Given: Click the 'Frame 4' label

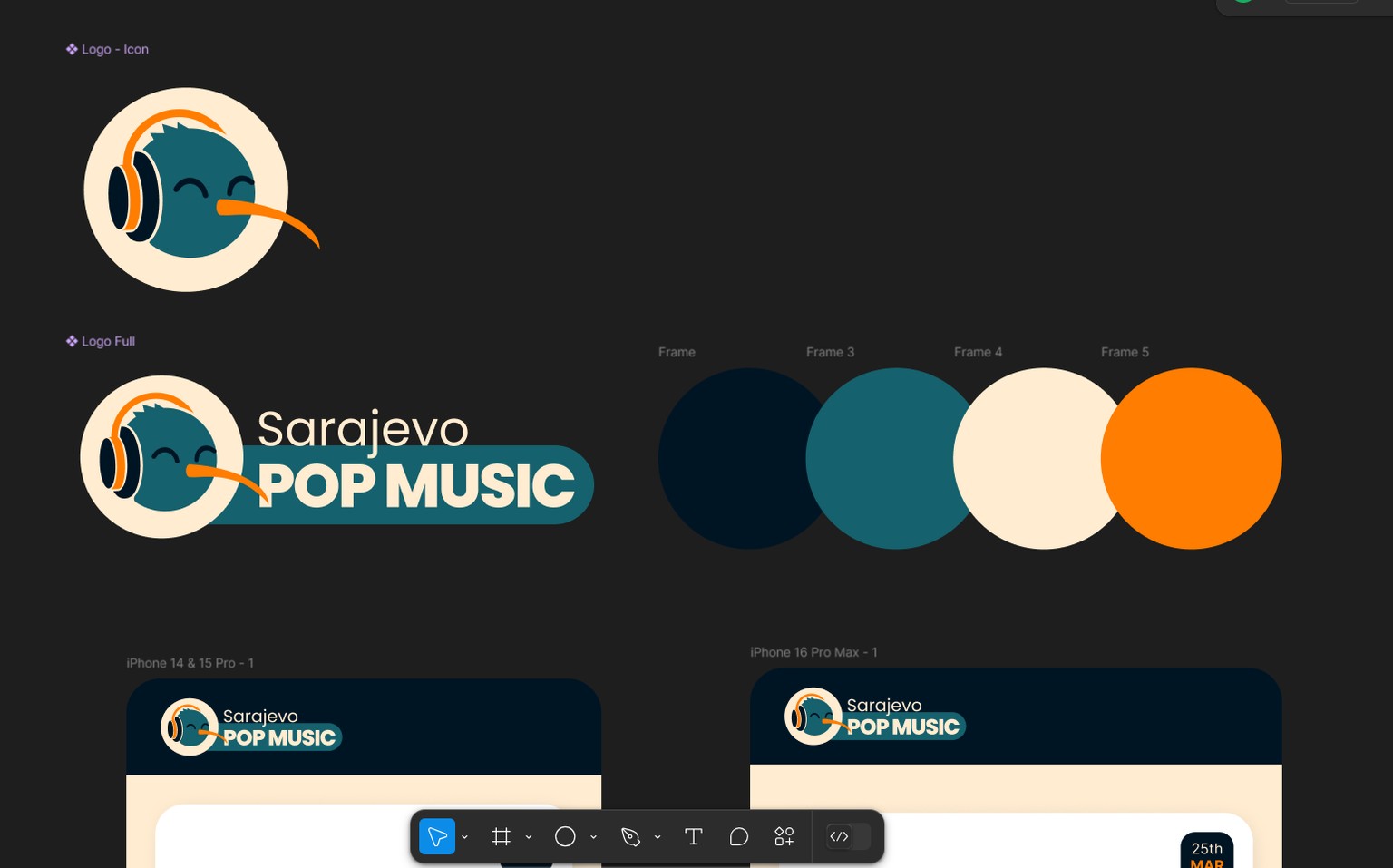Looking at the screenshot, I should [978, 352].
